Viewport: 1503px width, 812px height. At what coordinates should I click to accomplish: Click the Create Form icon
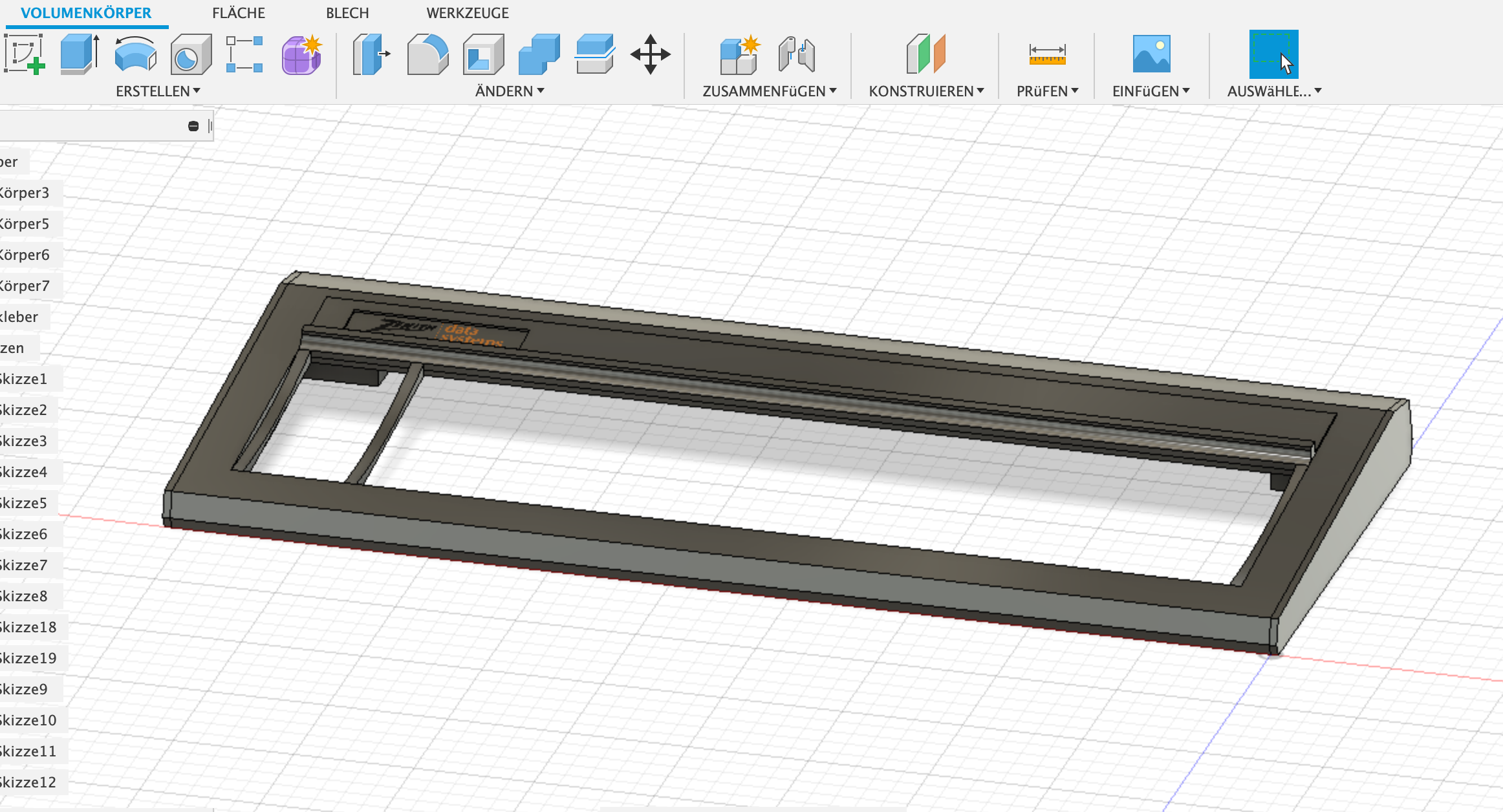click(301, 54)
